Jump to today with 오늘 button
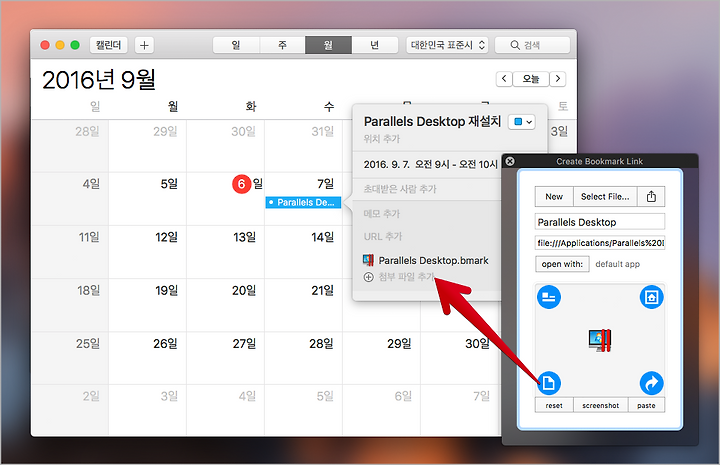720x465 pixels. (531, 79)
